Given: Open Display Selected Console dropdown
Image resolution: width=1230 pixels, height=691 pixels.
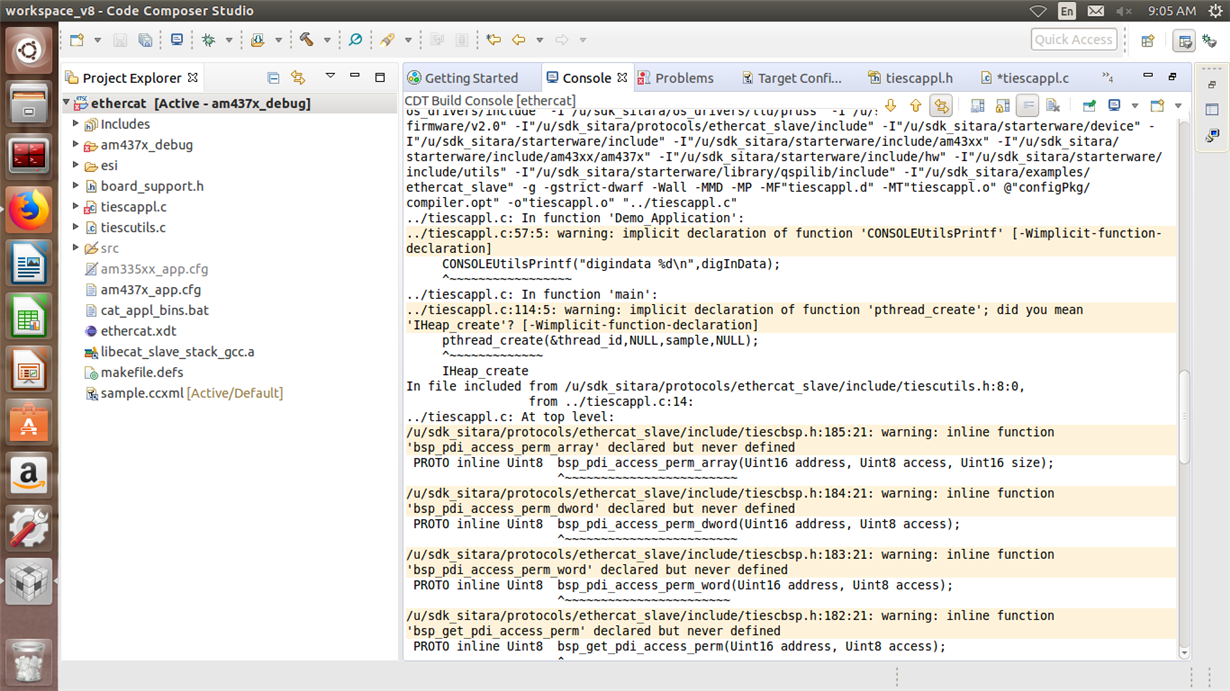Looking at the screenshot, I should 1134,105.
